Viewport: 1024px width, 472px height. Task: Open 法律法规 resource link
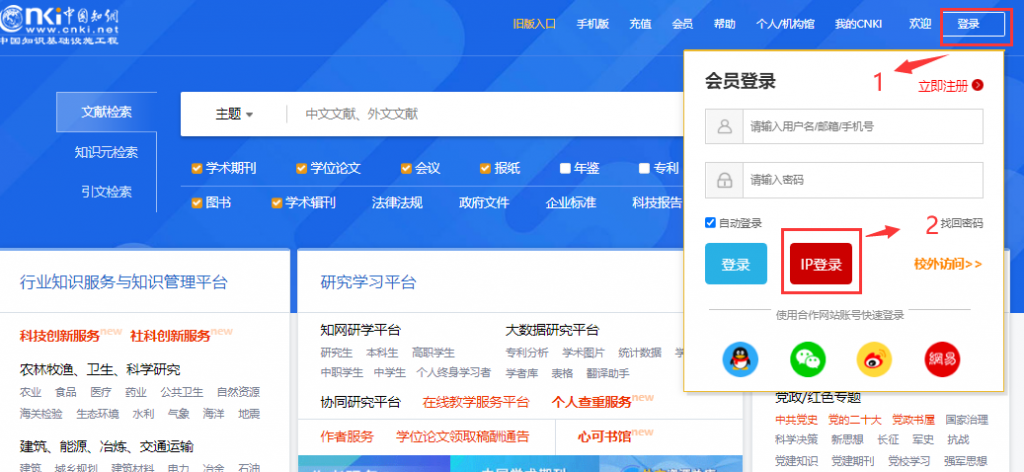click(397, 203)
